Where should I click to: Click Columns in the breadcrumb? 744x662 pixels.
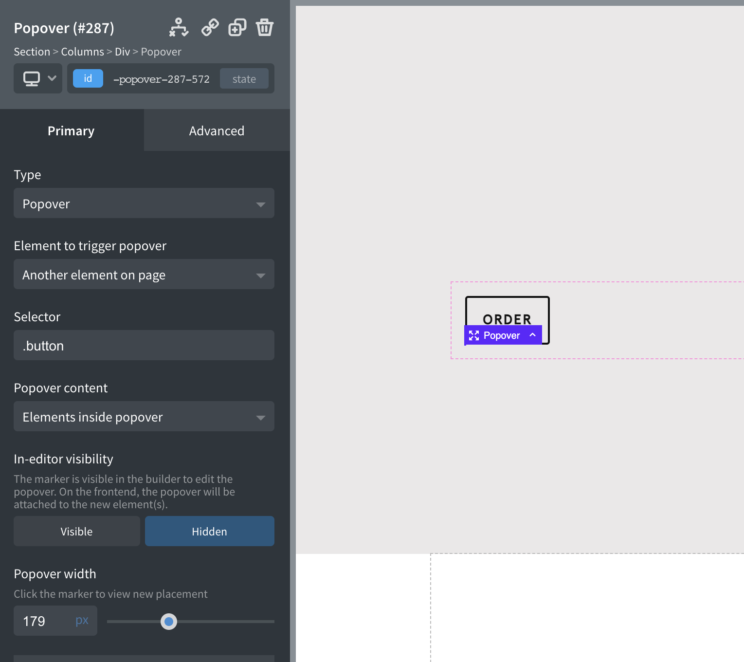click(x=84, y=52)
